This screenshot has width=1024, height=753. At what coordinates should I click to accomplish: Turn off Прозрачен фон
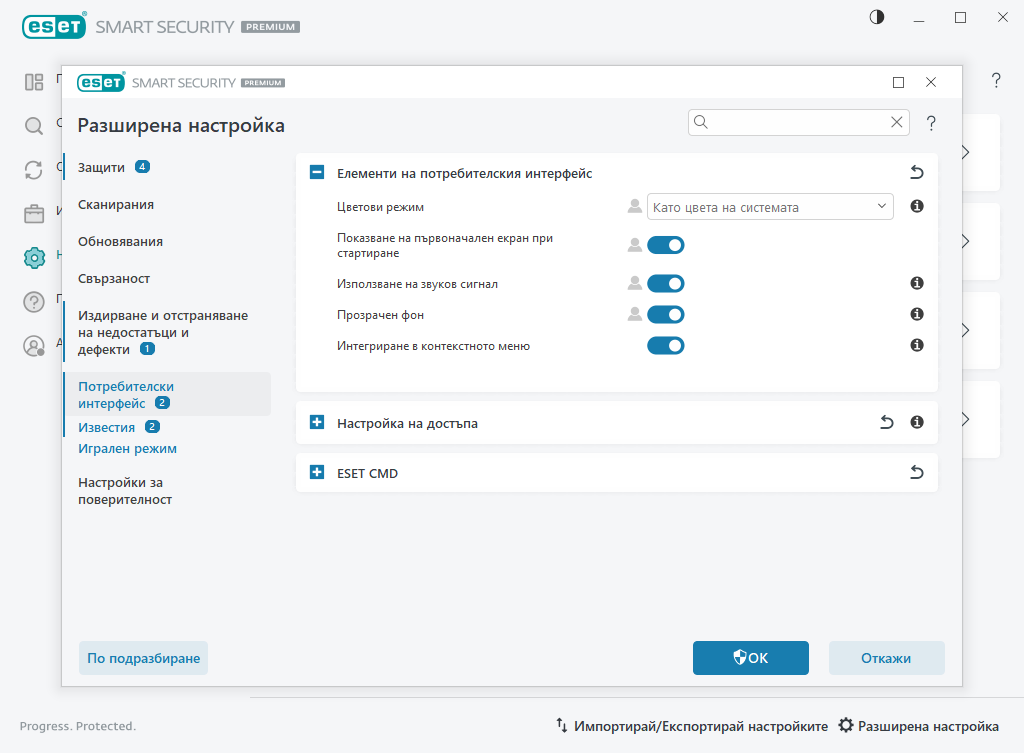click(666, 314)
